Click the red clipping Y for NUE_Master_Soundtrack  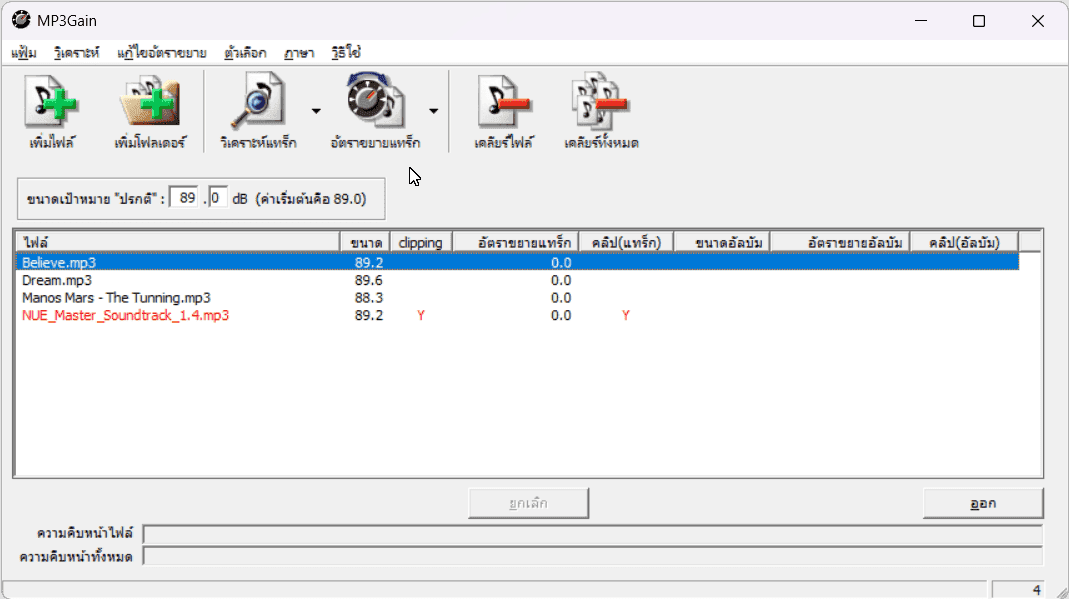point(421,316)
